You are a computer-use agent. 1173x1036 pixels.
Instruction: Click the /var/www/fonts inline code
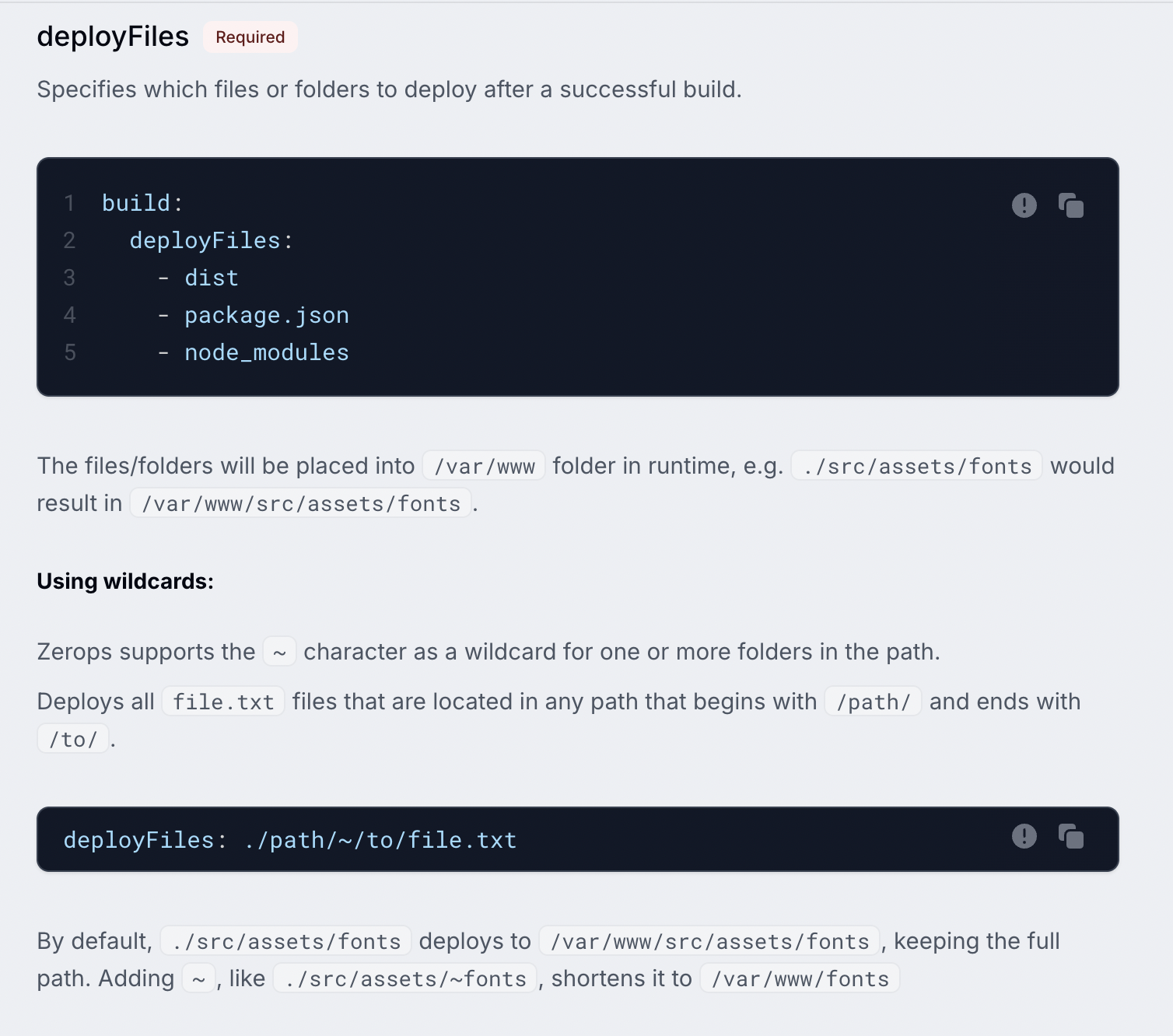(800, 978)
